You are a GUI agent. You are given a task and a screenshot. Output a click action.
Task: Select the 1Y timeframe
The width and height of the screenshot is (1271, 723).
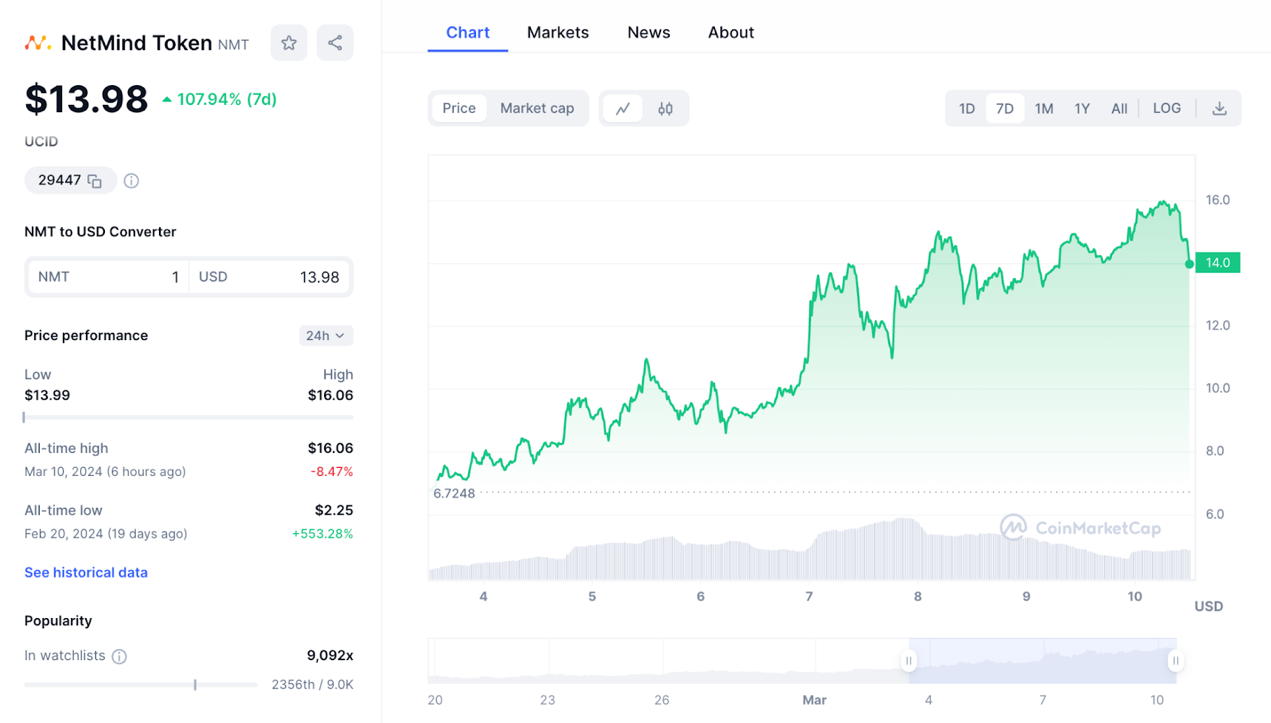[x=1082, y=108]
